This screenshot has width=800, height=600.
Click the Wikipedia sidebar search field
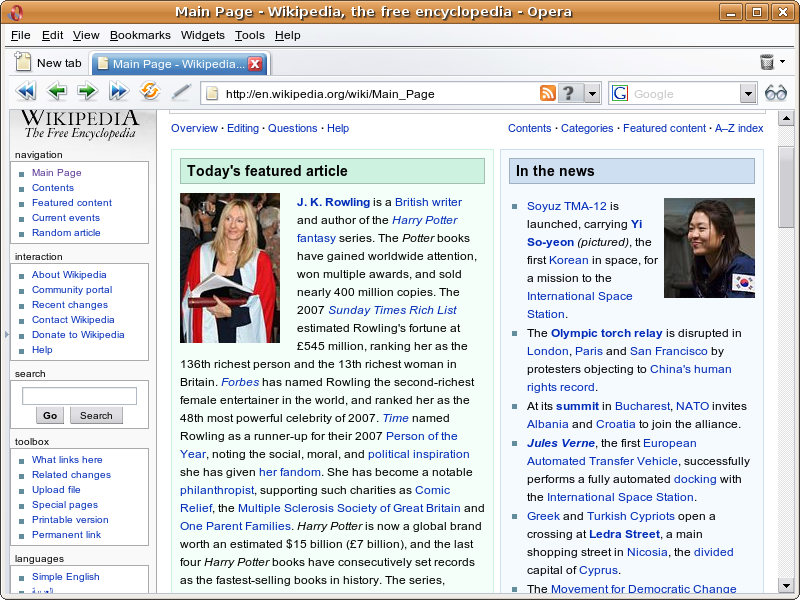[79, 396]
